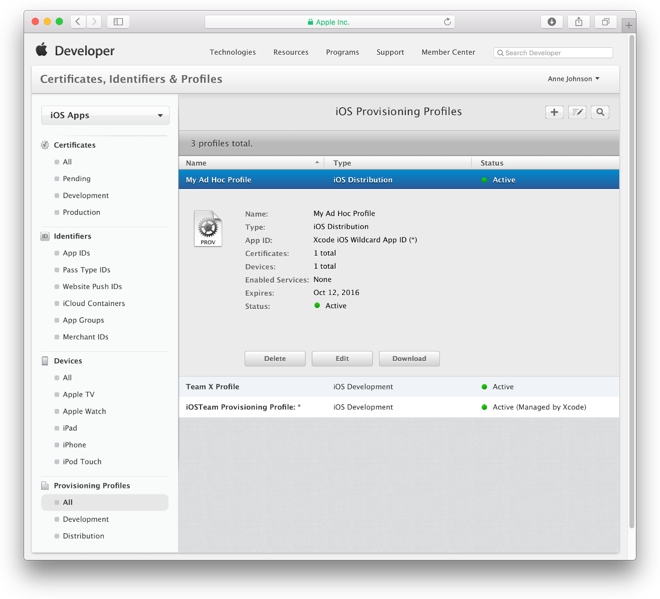660x599 pixels.
Task: Sort the list by the Name column
Action: tap(252, 163)
